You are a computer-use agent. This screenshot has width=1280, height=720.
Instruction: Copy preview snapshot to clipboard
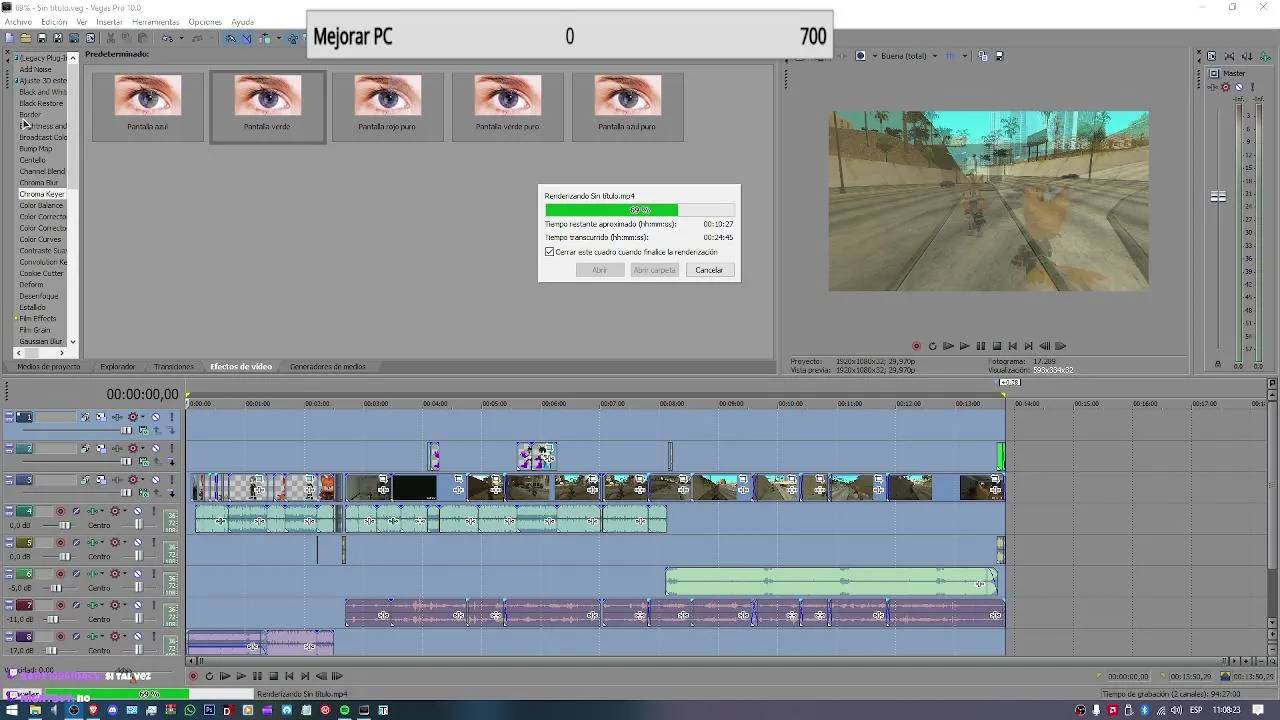(x=983, y=56)
